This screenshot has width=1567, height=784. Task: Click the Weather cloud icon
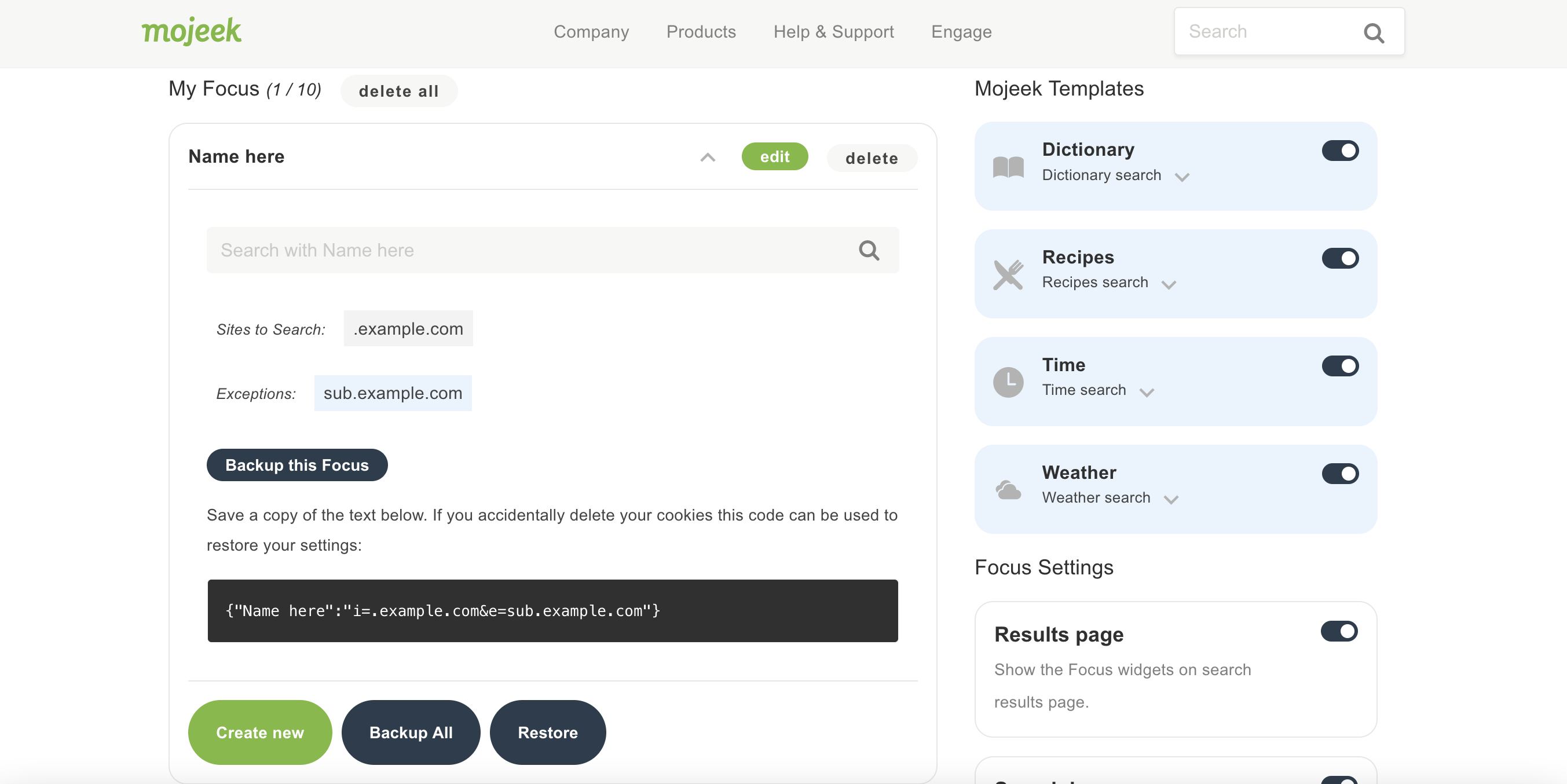pos(1008,489)
